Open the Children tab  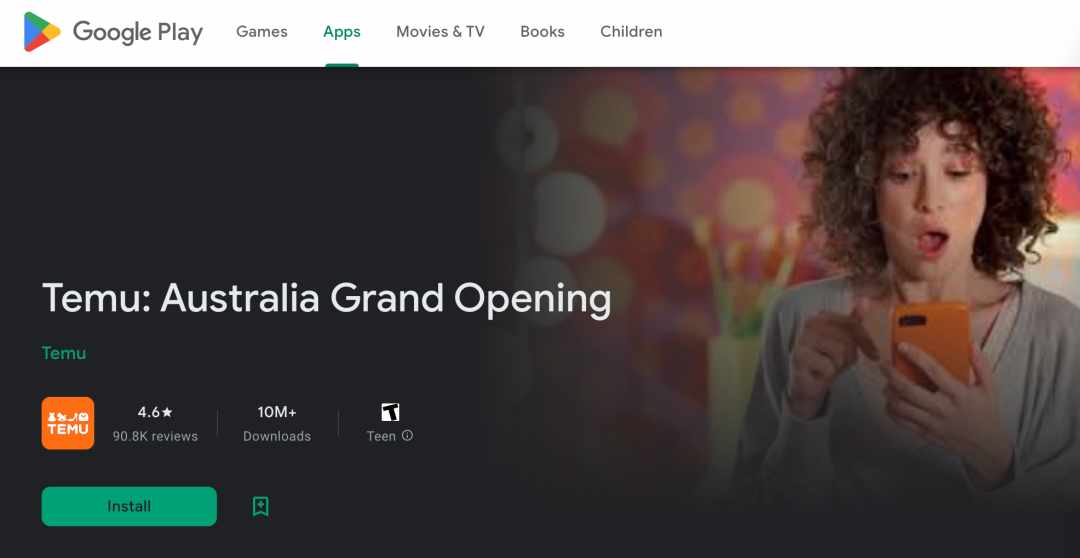[x=631, y=32]
